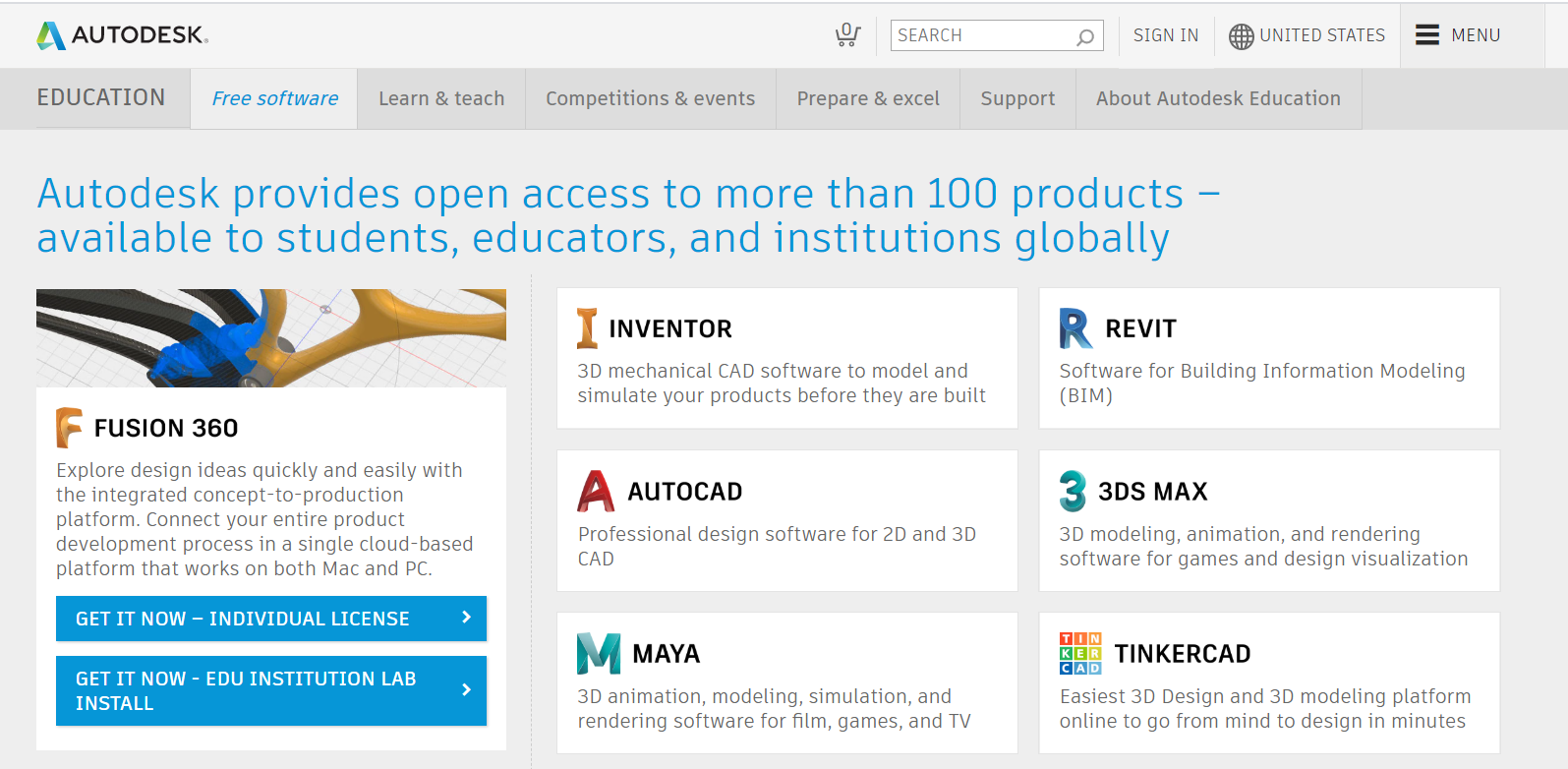Image resolution: width=1568 pixels, height=769 pixels.
Task: Get it now – Individual License
Action: click(271, 619)
